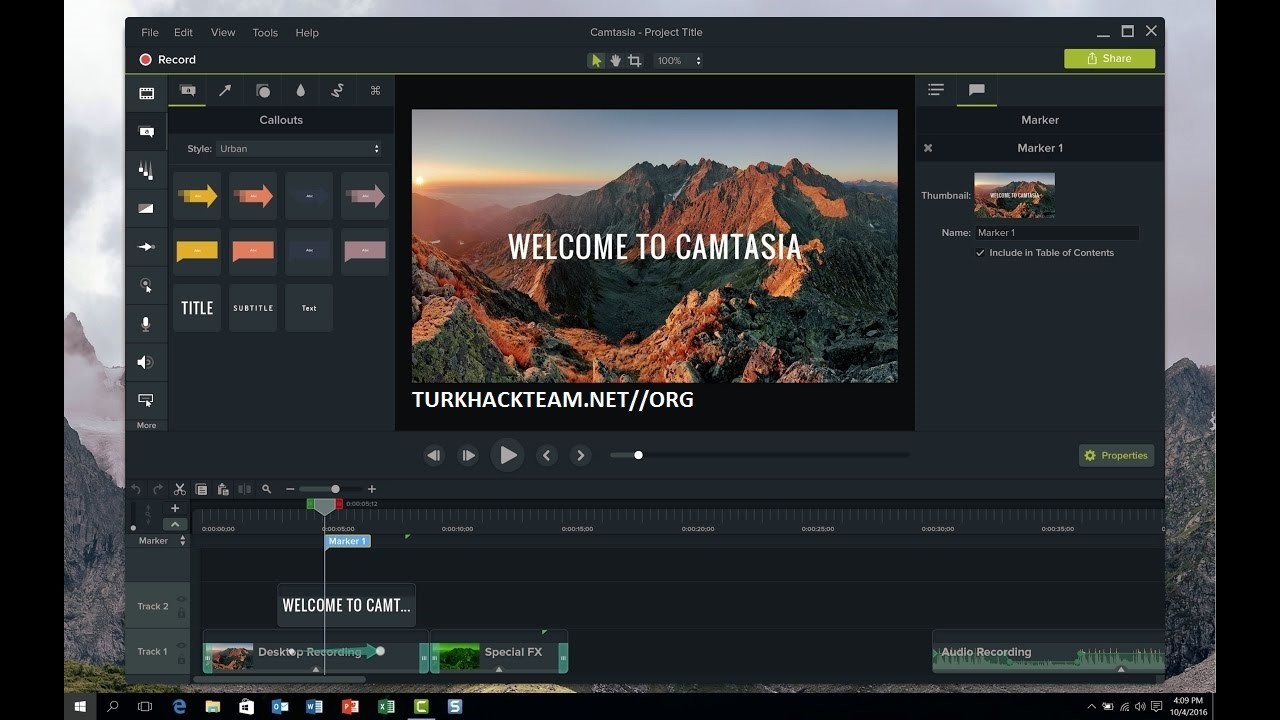Undo the last timeline action
Image resolution: width=1280 pixels, height=720 pixels.
pyautogui.click(x=136, y=489)
